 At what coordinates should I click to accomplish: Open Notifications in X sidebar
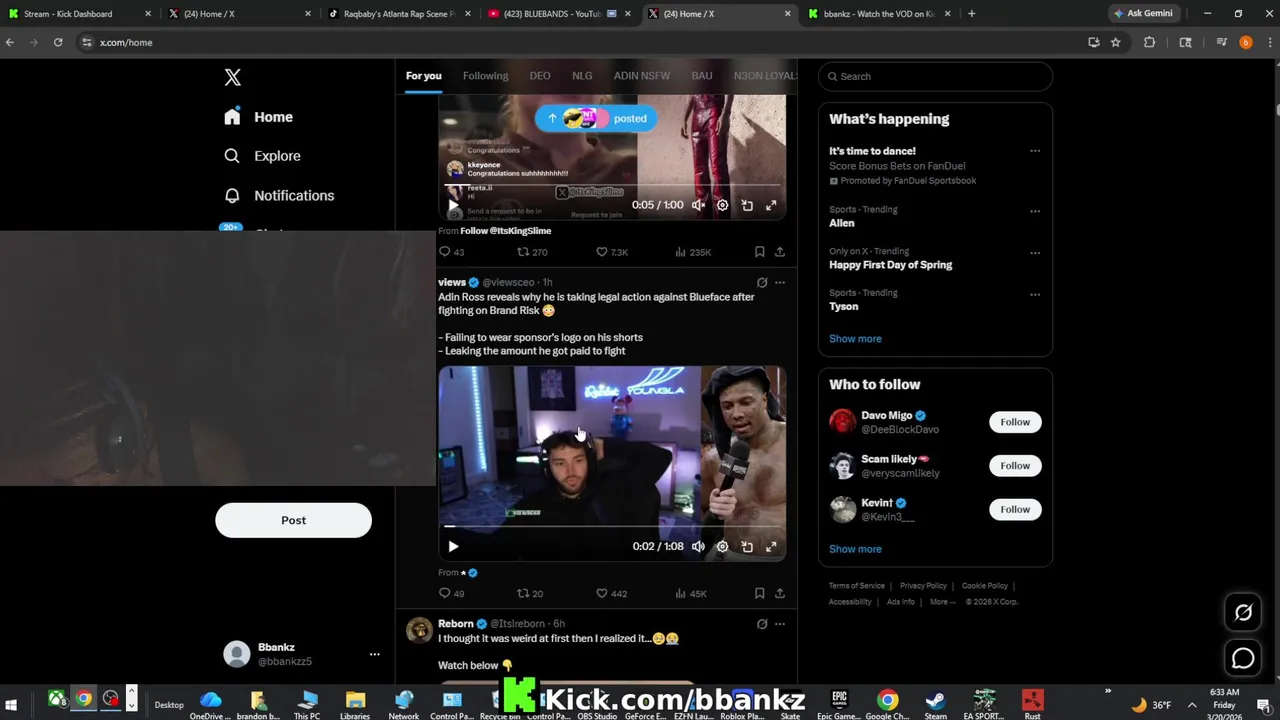[x=279, y=195]
